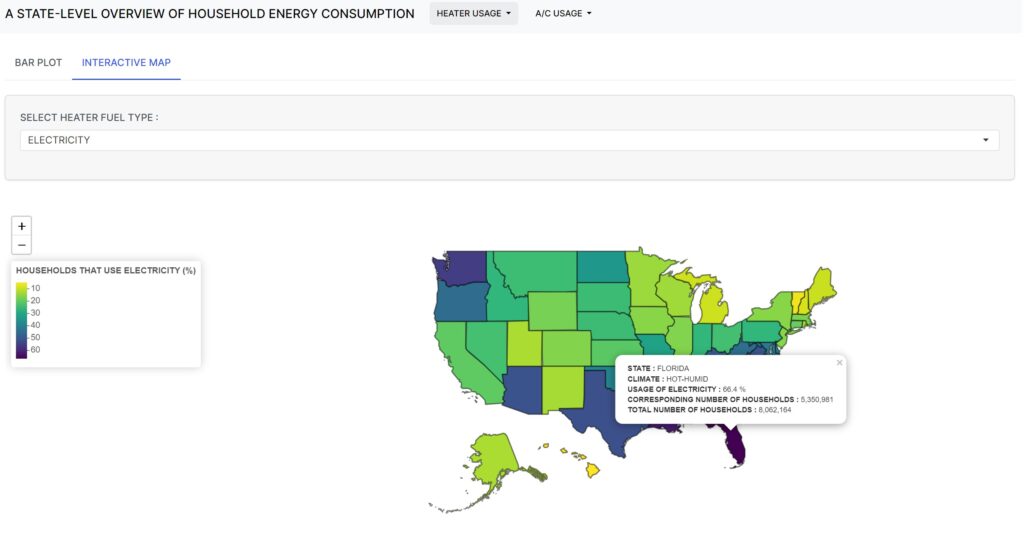Select Oregon on the map
The width and height of the screenshot is (1024, 555).
461,302
